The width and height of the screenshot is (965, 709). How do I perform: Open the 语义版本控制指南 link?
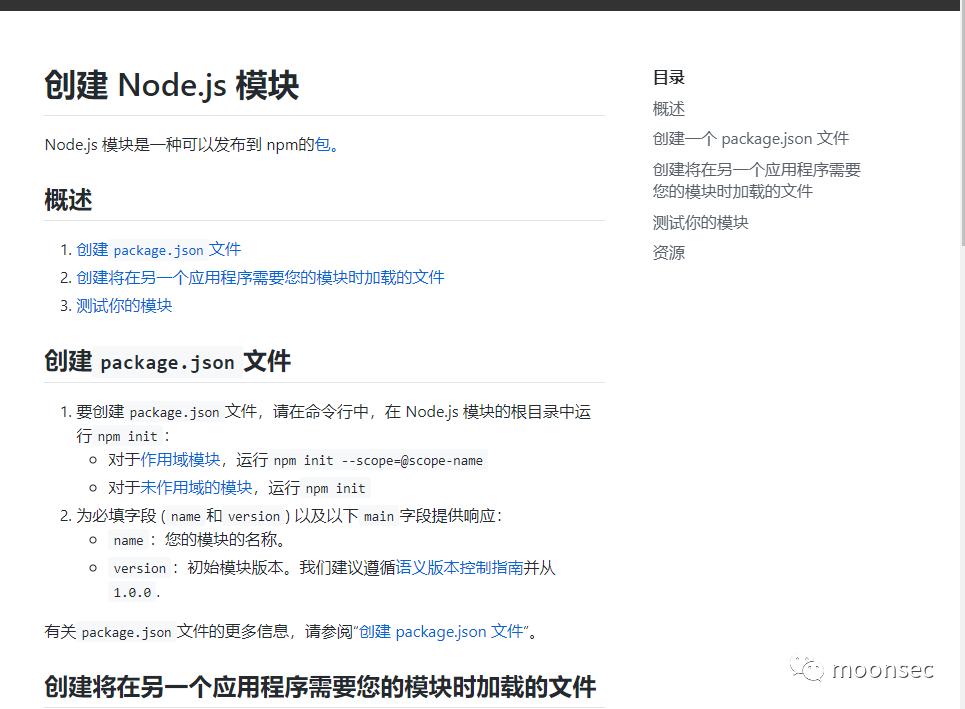(459, 567)
